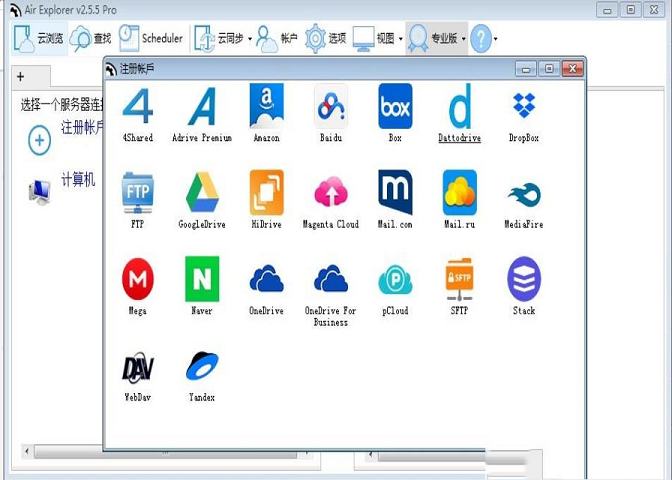Click the Dattodrive text label

(459, 138)
